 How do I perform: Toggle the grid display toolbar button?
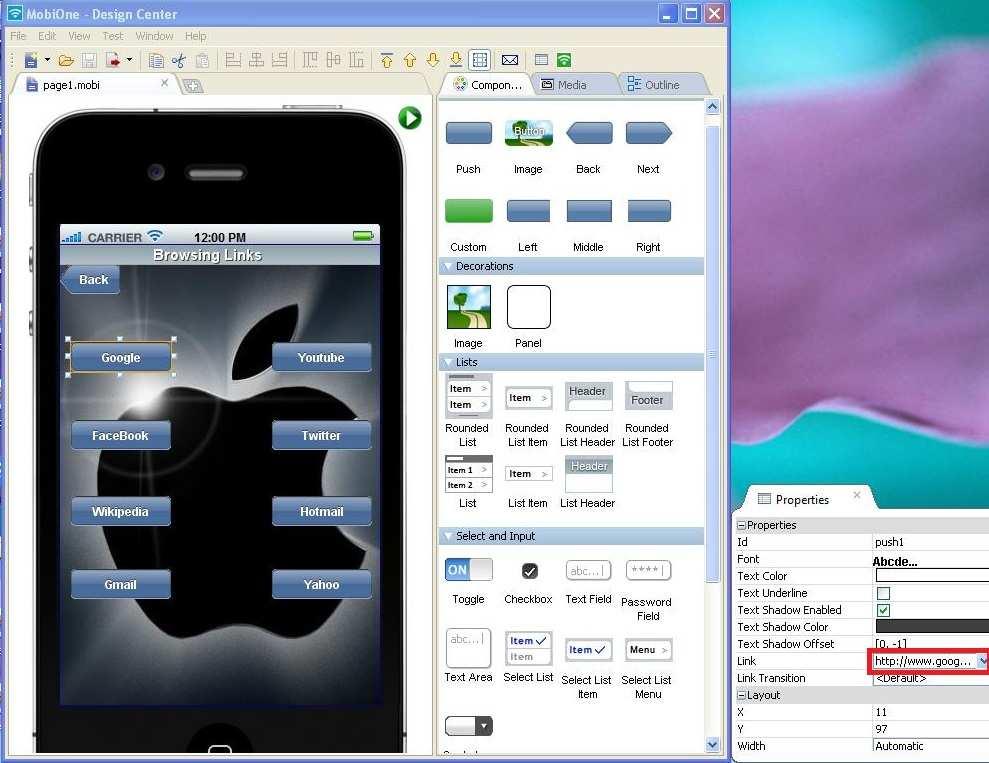pyautogui.click(x=480, y=60)
